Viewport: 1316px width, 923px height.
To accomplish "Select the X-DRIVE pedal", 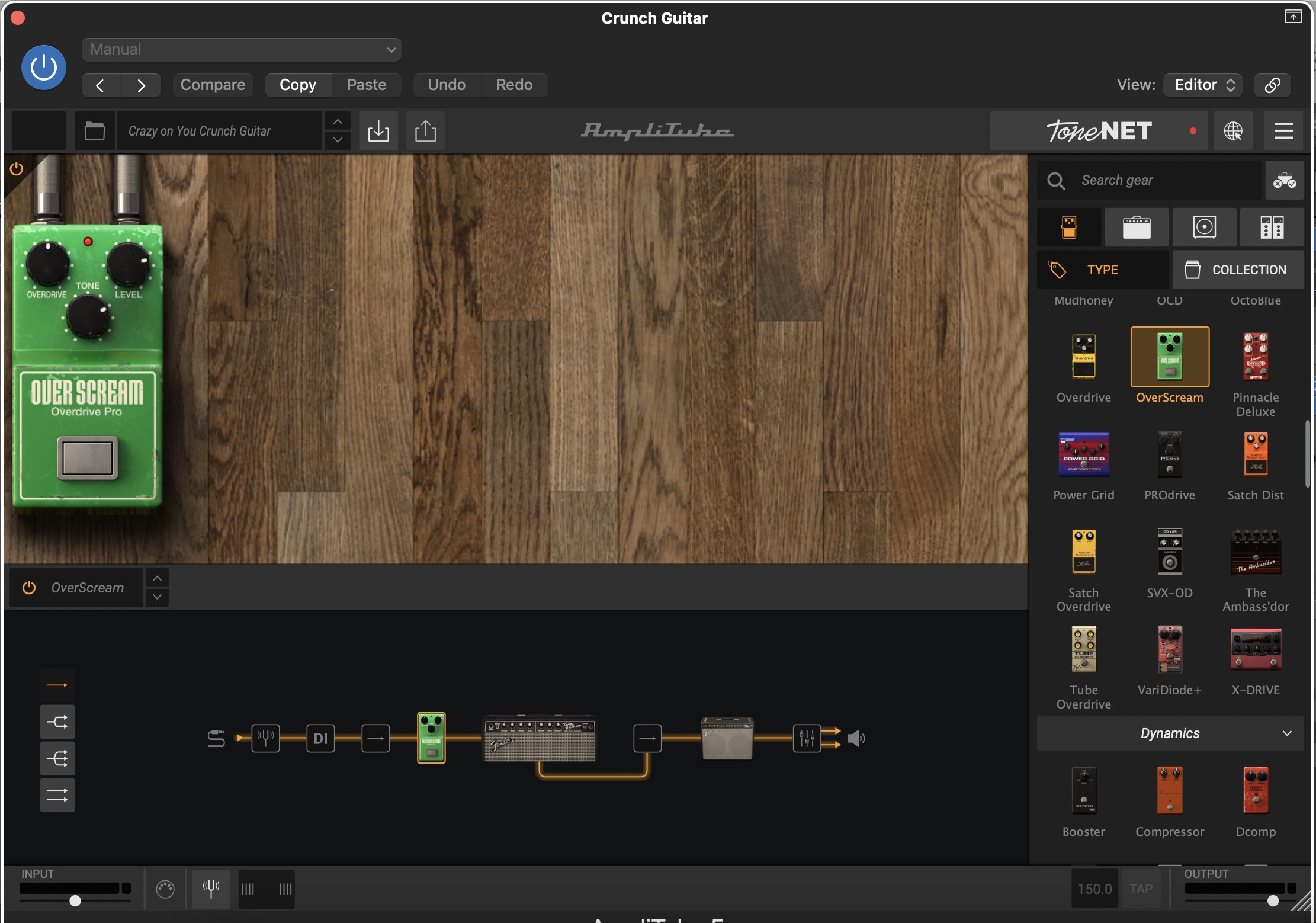I will [x=1256, y=649].
